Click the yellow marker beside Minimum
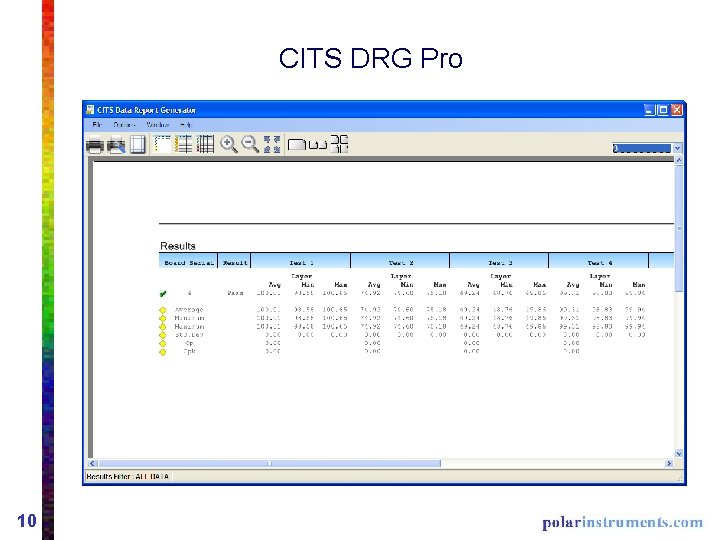The width and height of the screenshot is (720, 540). 163,318
